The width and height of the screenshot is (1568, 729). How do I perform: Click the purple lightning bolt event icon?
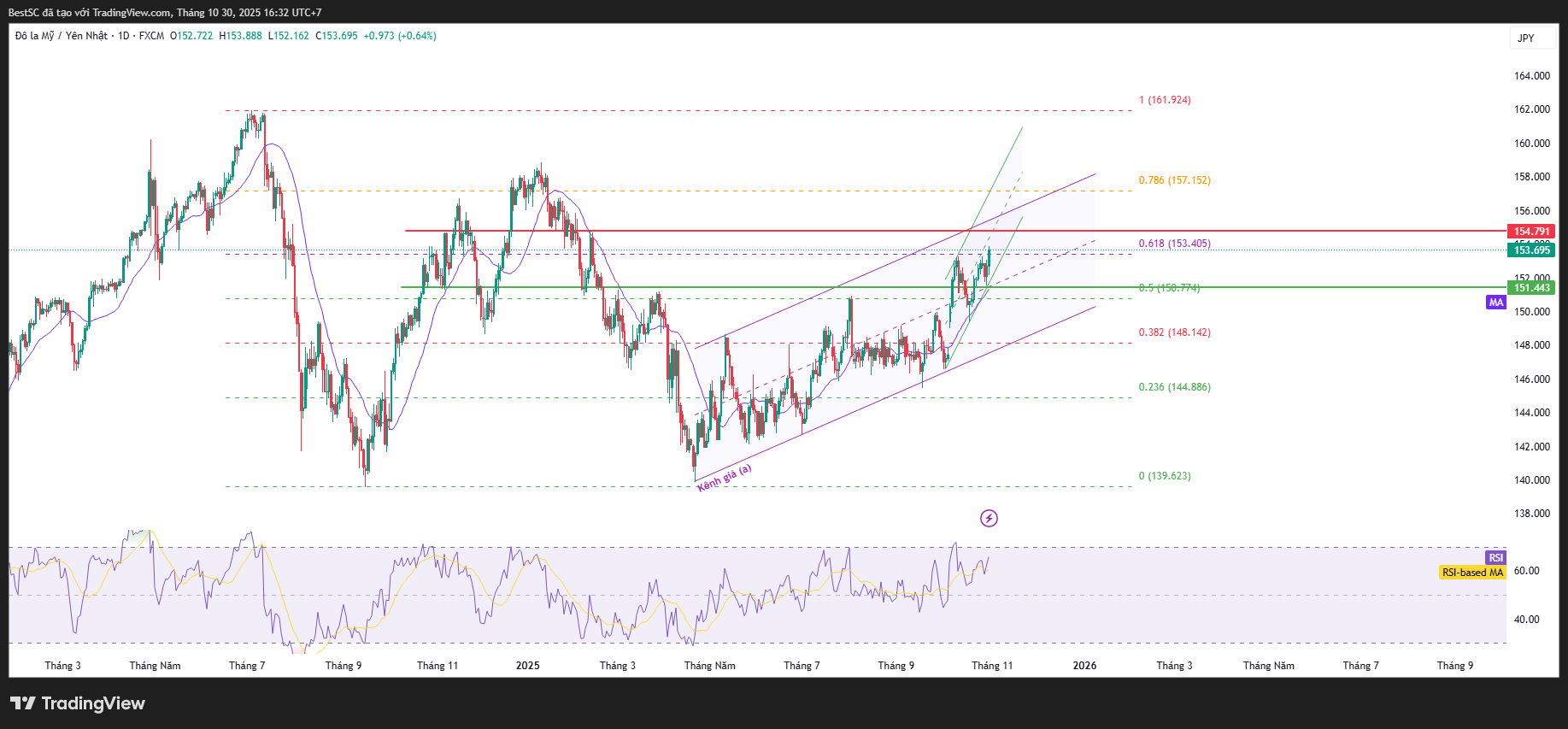[x=989, y=518]
